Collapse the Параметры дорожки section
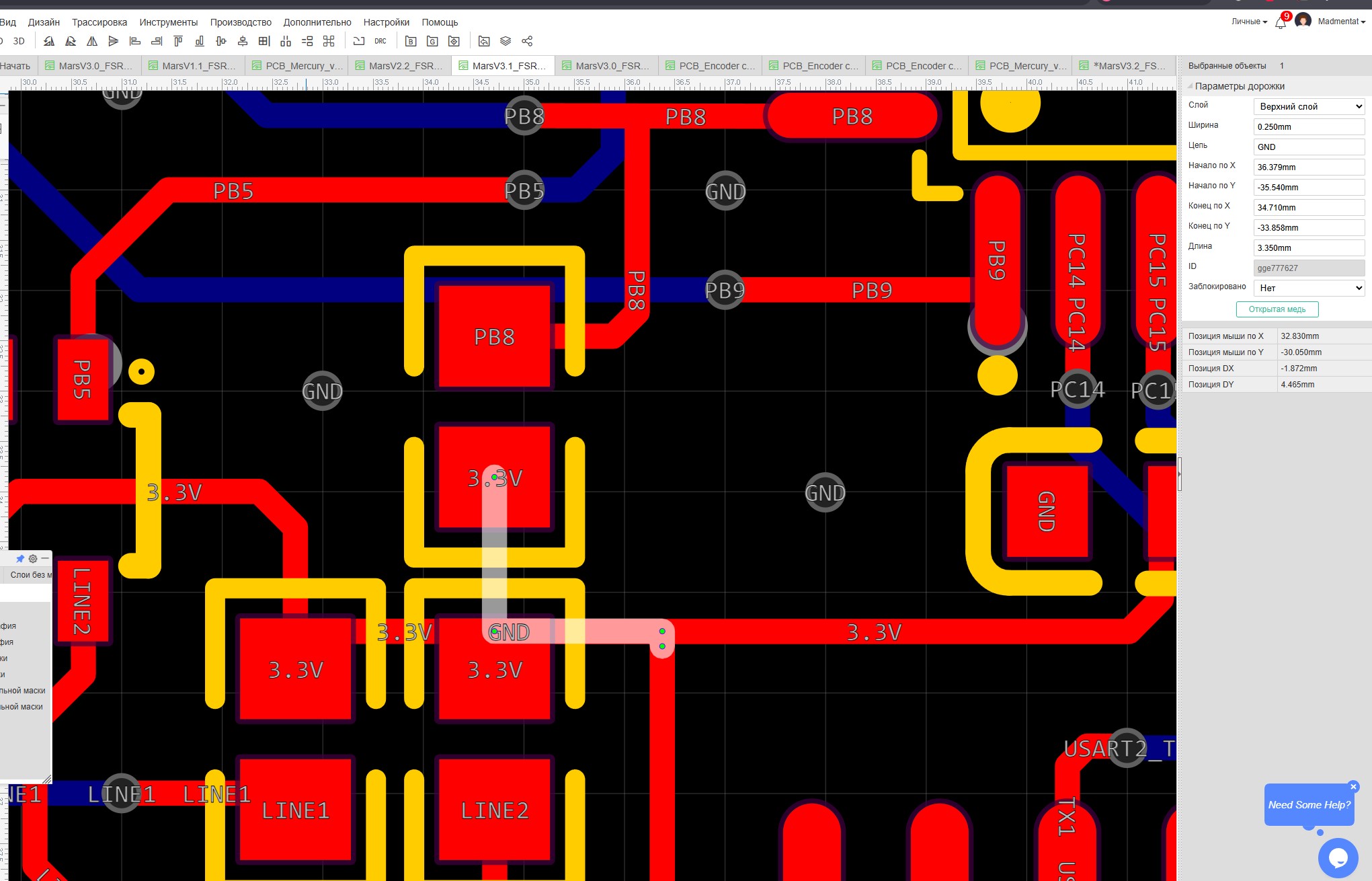This screenshot has width=1372, height=881. pos(1190,86)
